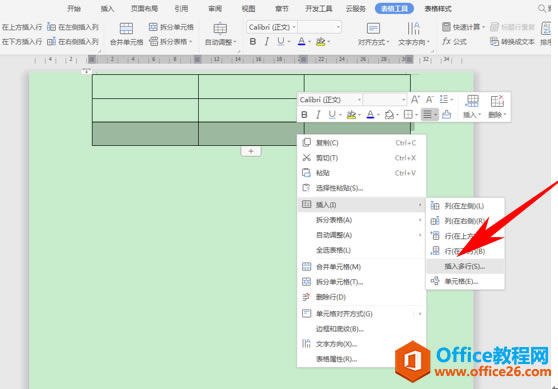Click ribbon 转换成文本 convert to text
The height and width of the screenshot is (389, 558).
(512, 42)
